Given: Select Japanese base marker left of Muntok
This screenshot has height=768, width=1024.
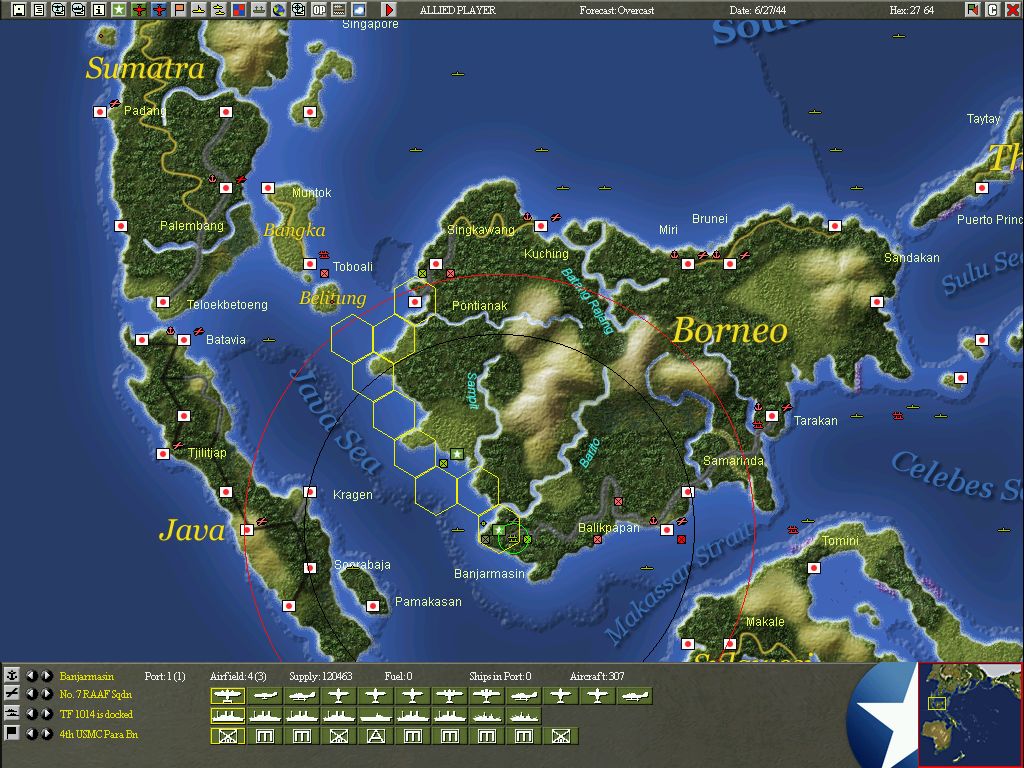Looking at the screenshot, I should point(268,187).
